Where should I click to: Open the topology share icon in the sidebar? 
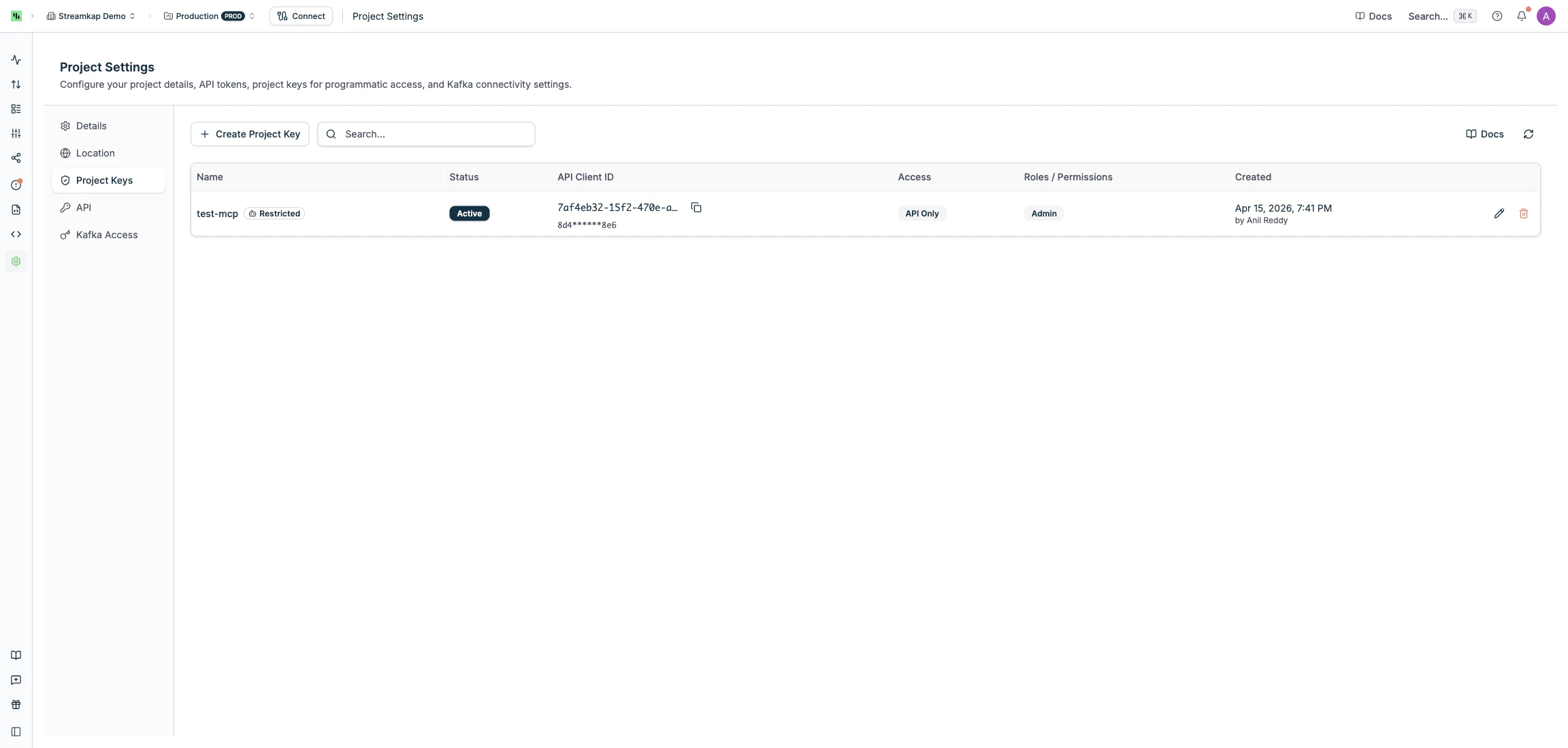click(16, 158)
